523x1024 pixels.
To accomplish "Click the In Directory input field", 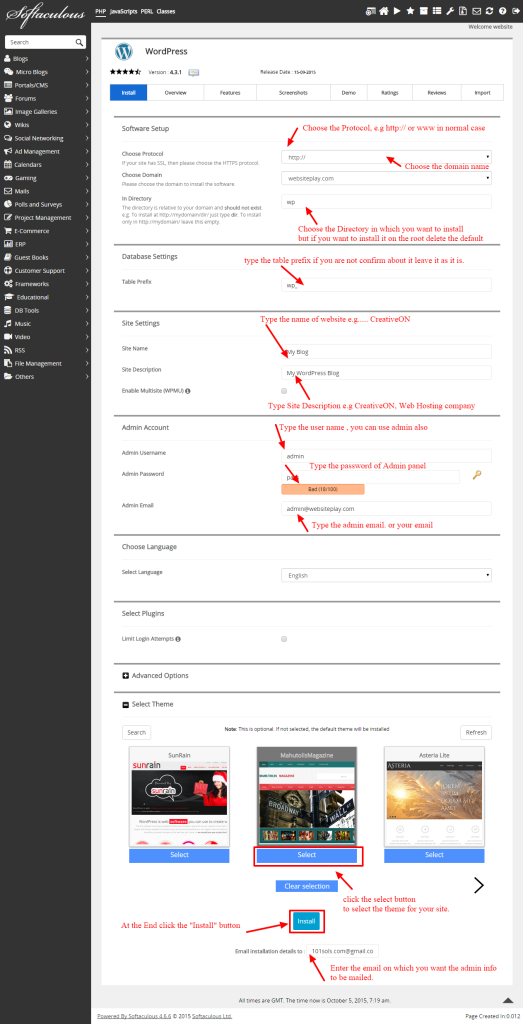I will coord(387,202).
